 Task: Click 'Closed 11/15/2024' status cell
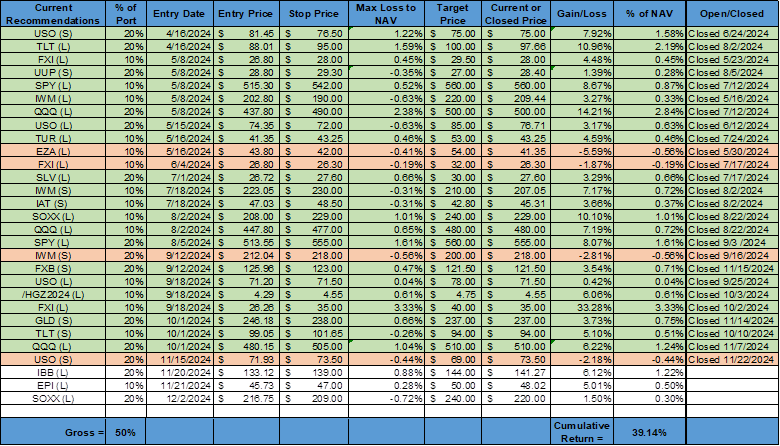pyautogui.click(x=732, y=268)
